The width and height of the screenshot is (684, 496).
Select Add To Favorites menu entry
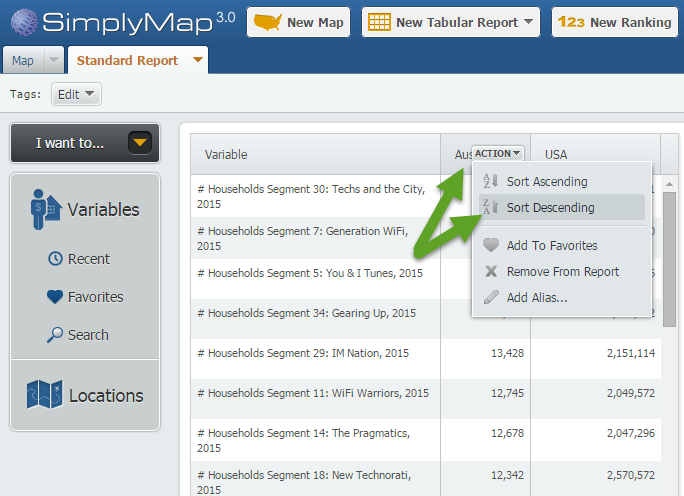point(562,246)
